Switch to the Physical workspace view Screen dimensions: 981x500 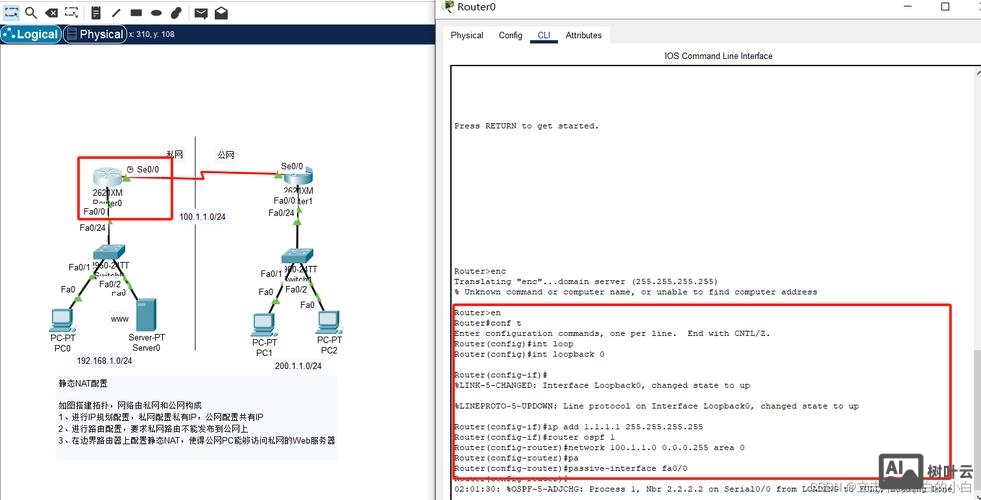click(95, 34)
